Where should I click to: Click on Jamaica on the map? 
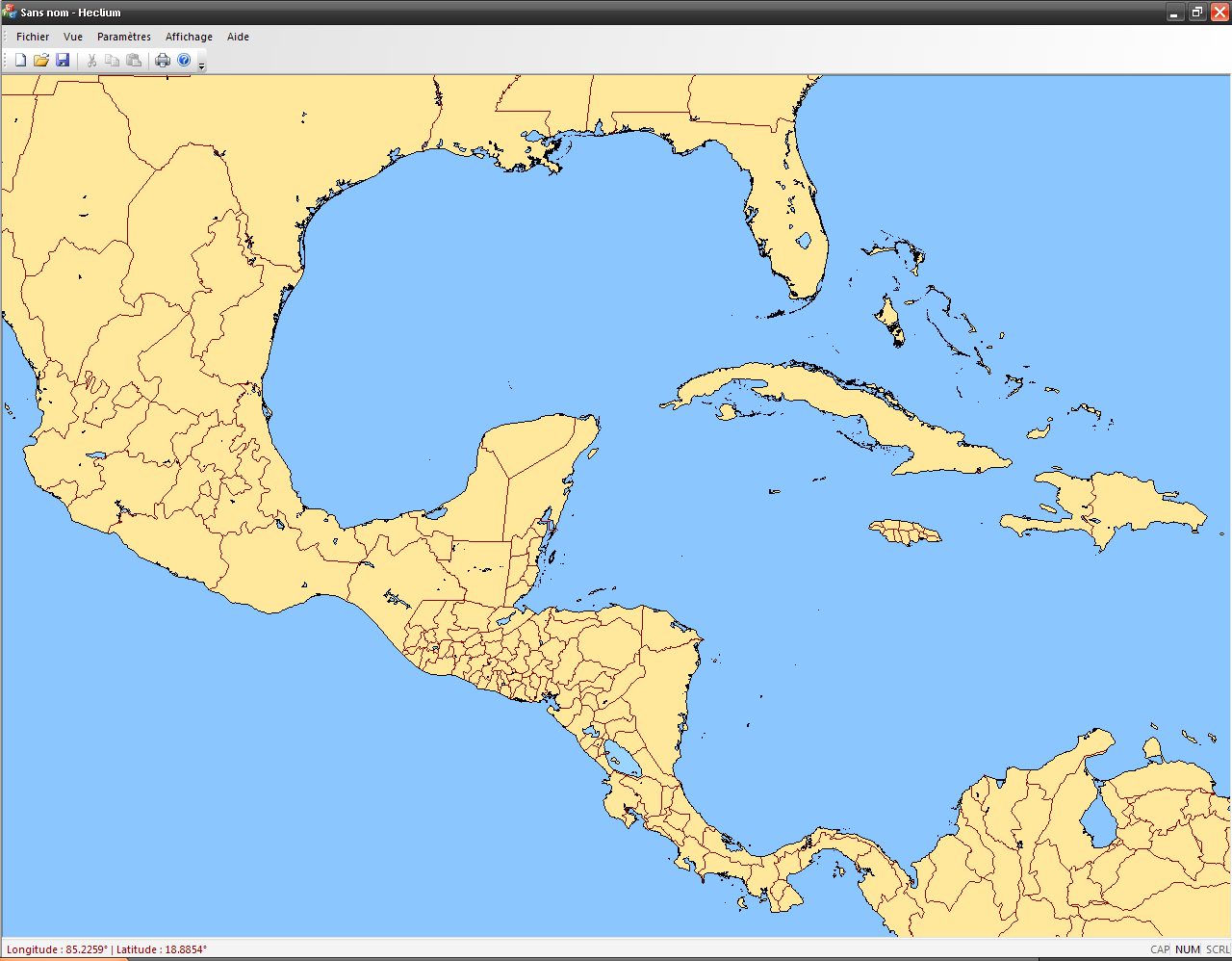click(x=905, y=531)
